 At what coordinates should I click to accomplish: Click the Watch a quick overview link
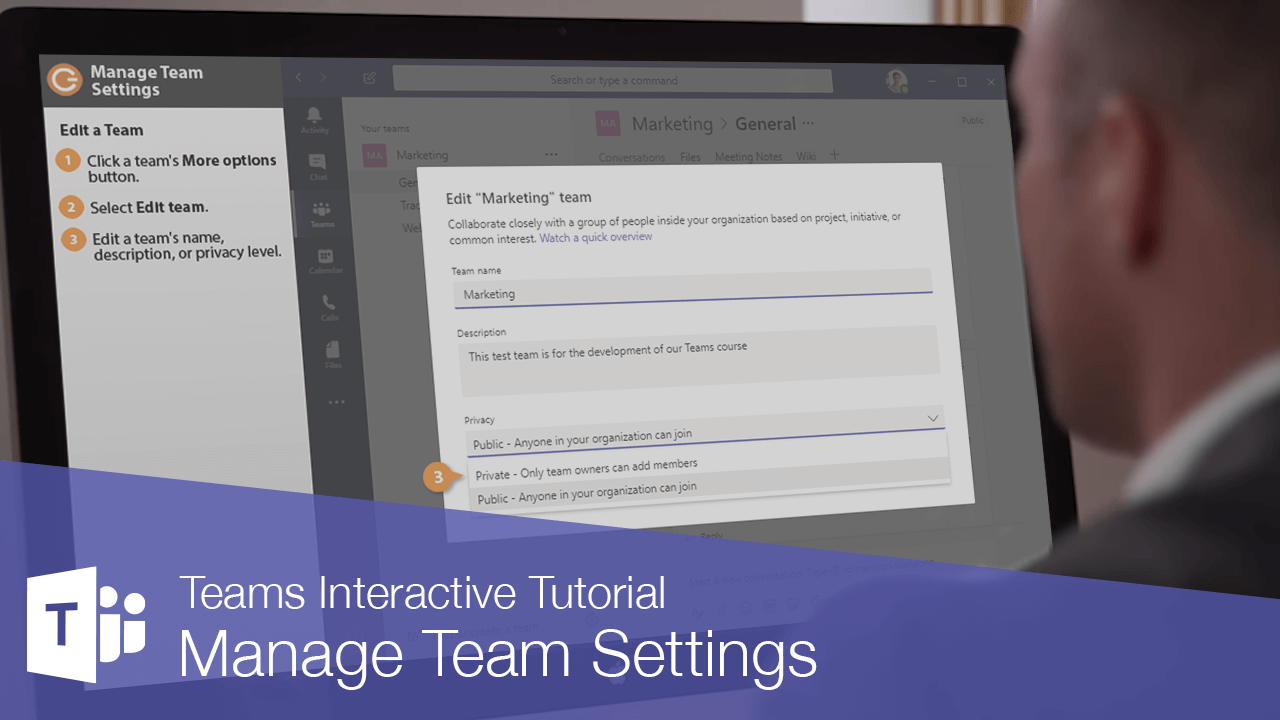[x=596, y=236]
